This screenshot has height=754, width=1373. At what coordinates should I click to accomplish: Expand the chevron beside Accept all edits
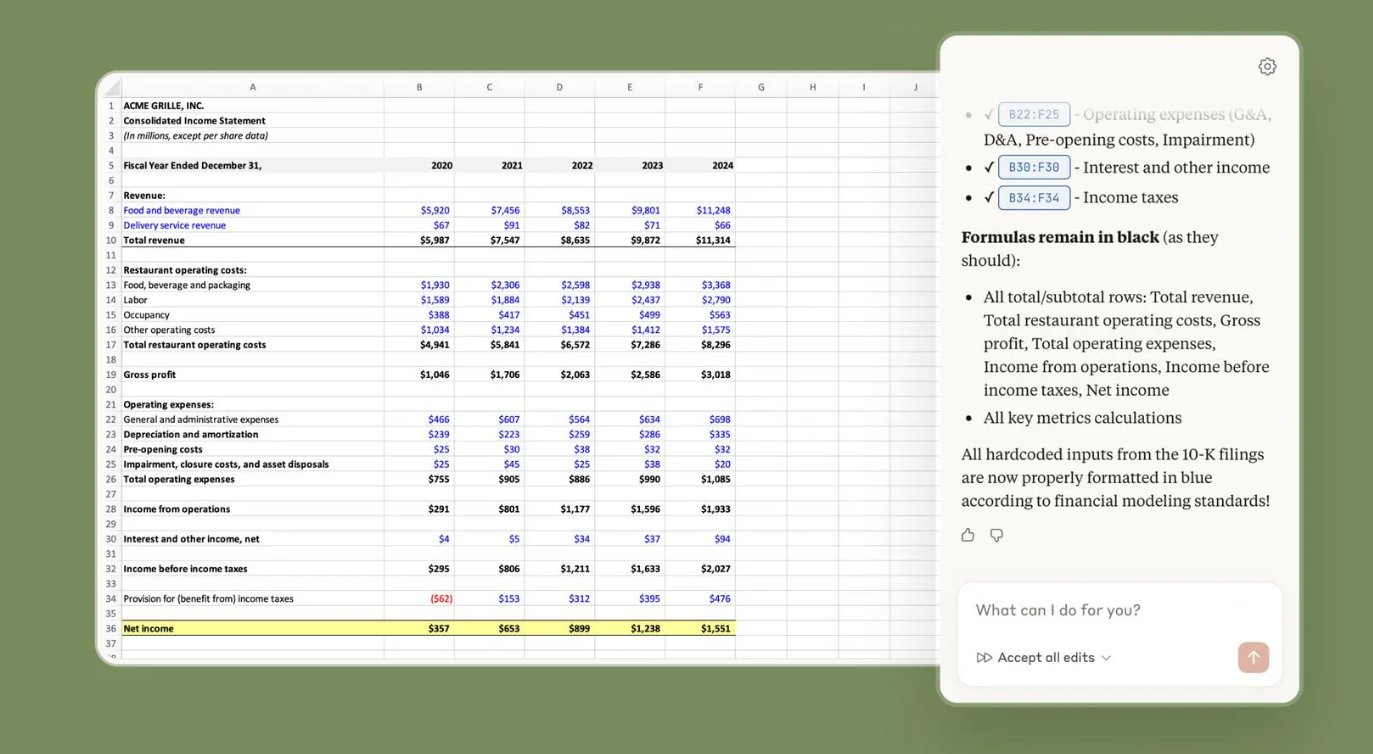[1106, 658]
